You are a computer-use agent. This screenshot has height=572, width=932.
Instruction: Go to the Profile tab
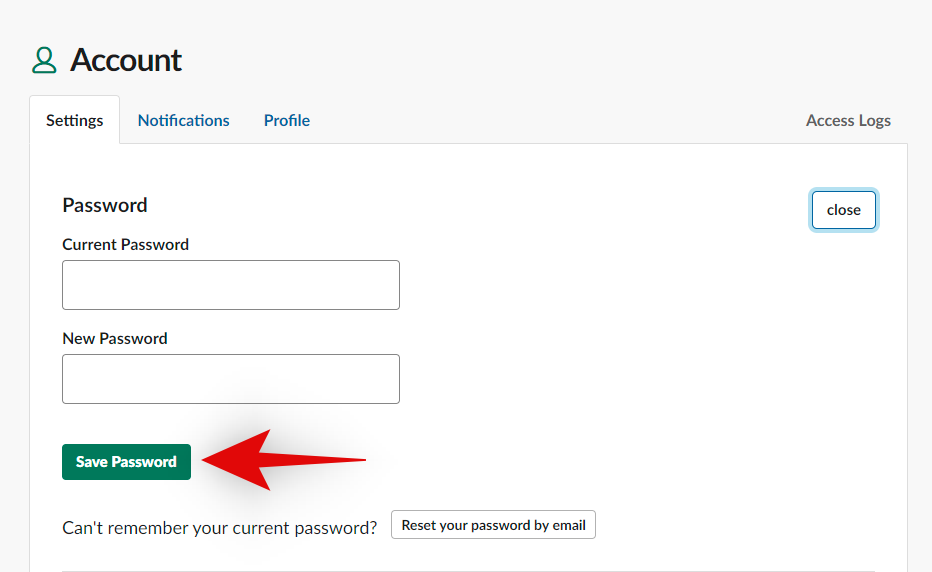[x=287, y=120]
